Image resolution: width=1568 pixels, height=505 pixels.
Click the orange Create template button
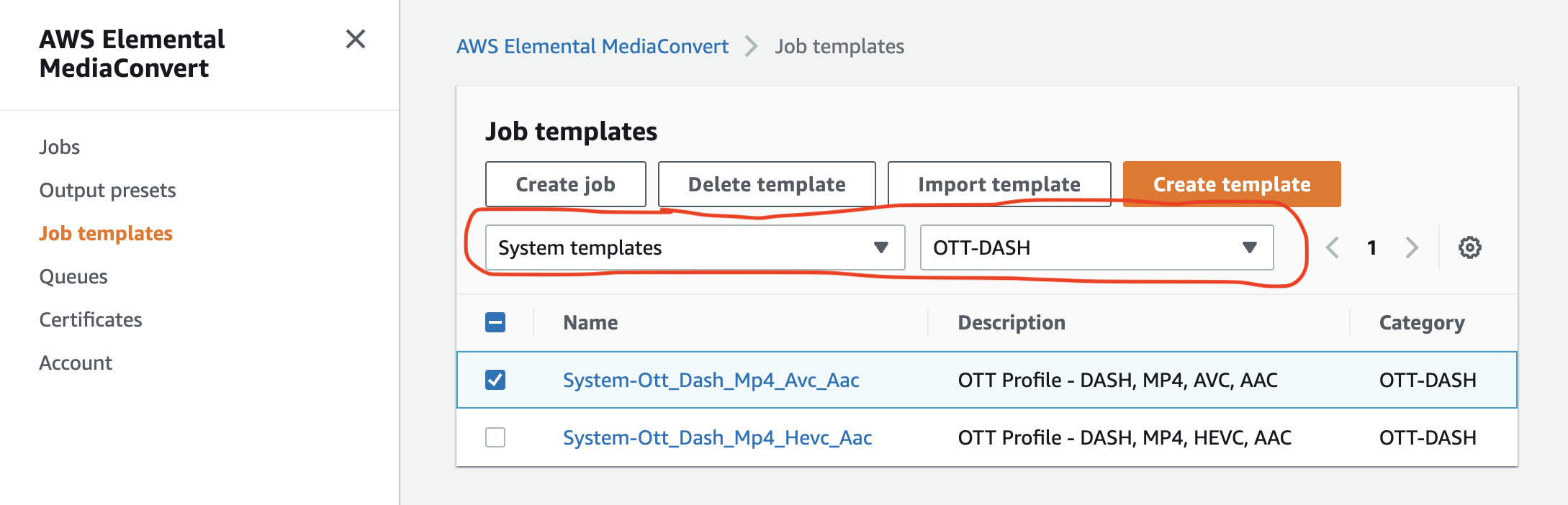tap(1232, 184)
